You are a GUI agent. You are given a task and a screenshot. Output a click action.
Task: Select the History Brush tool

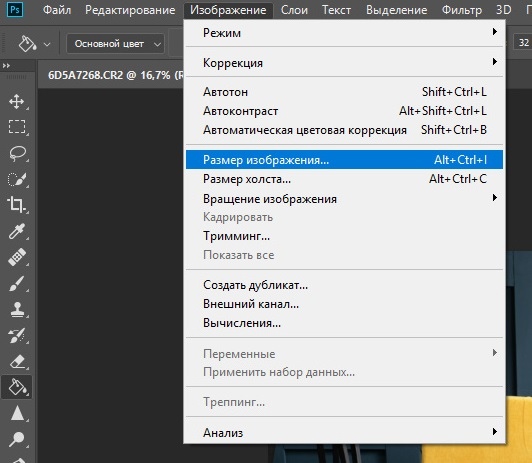click(x=17, y=335)
